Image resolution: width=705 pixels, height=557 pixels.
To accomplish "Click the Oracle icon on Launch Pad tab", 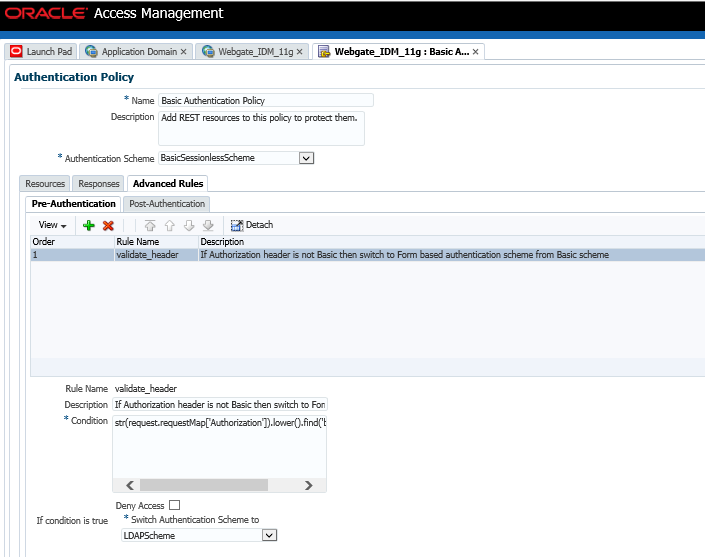I will click(16, 51).
